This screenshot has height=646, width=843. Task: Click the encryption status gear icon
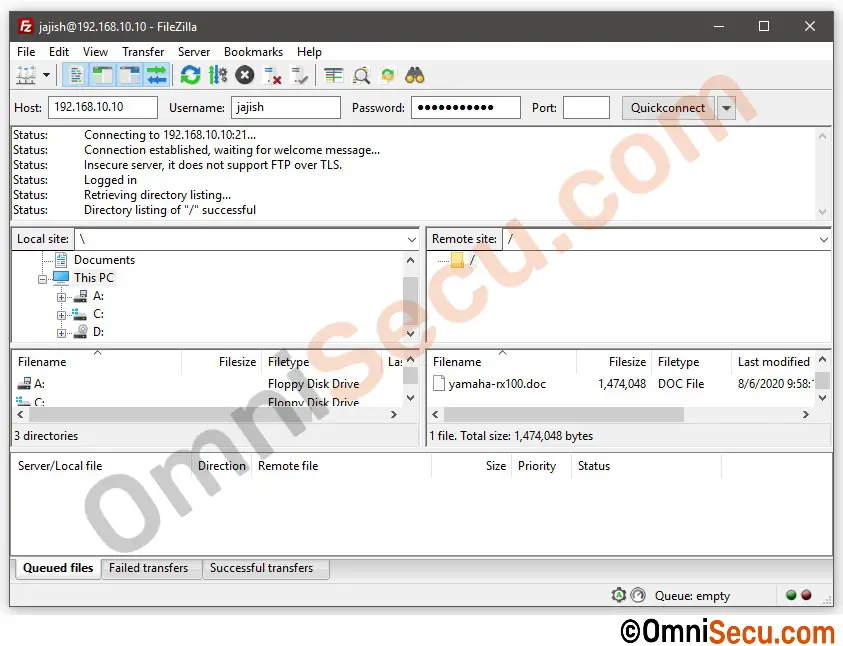tap(619, 595)
